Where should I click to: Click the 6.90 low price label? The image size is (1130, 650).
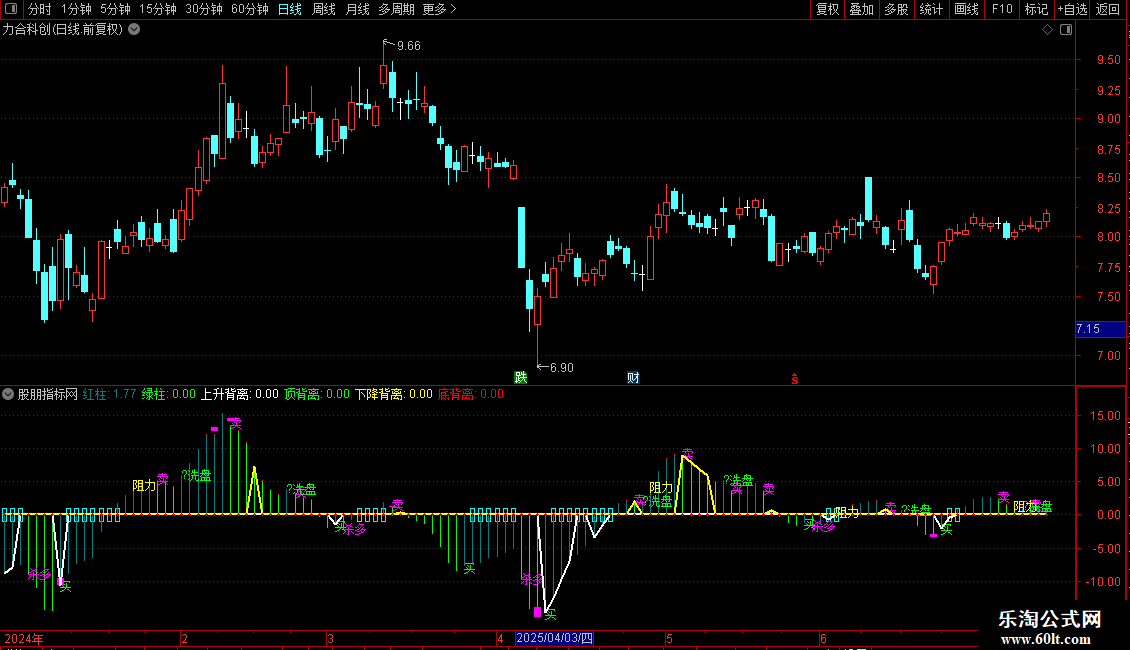561,368
